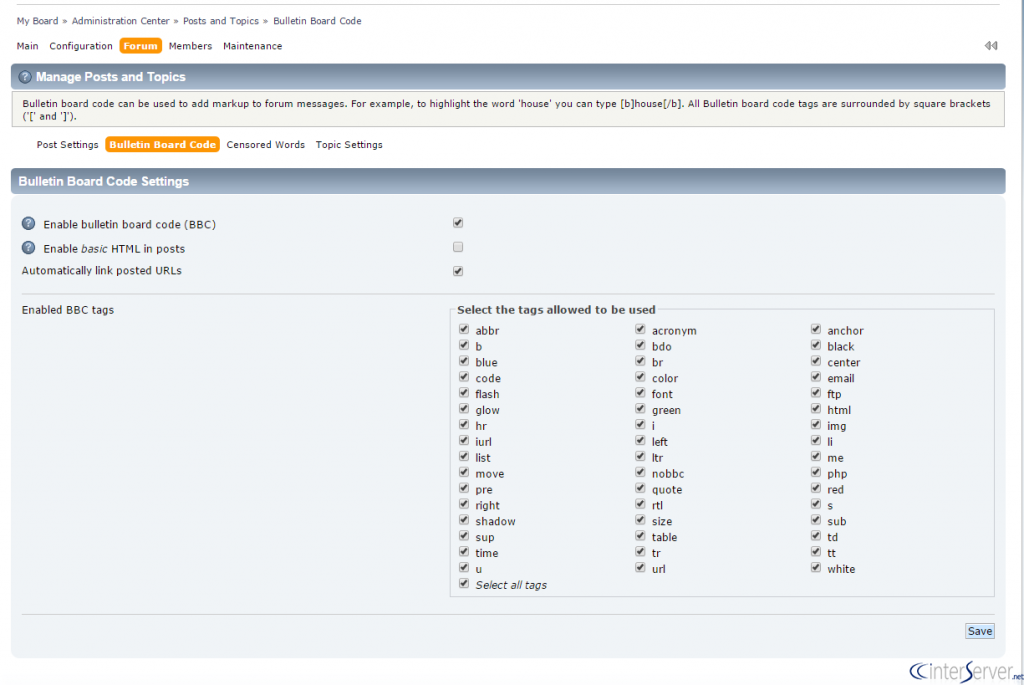Disable the me tag checkbox
Viewport: 1024px width, 685px height.
pos(816,456)
